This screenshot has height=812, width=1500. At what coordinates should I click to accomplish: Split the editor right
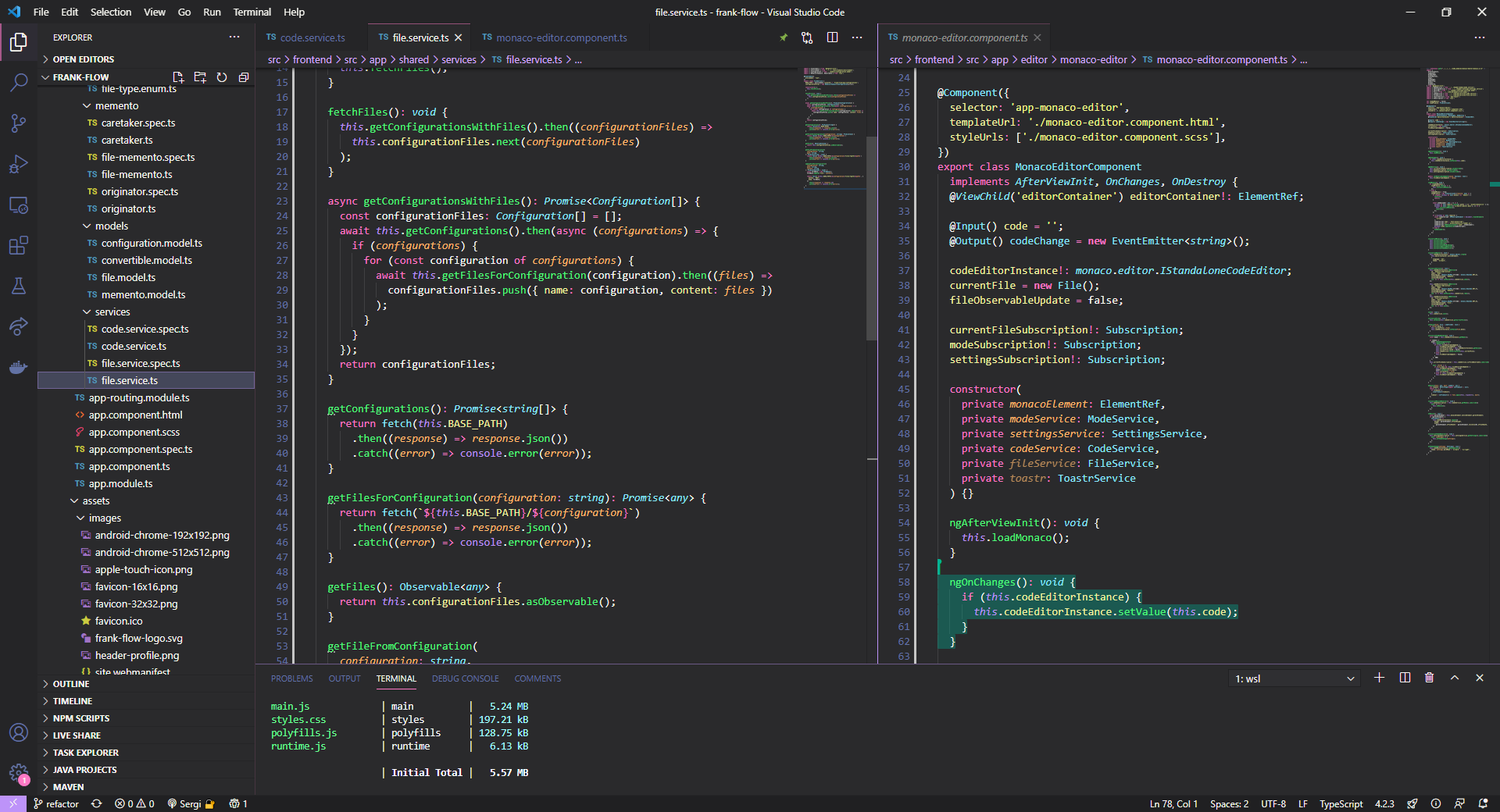(x=832, y=37)
